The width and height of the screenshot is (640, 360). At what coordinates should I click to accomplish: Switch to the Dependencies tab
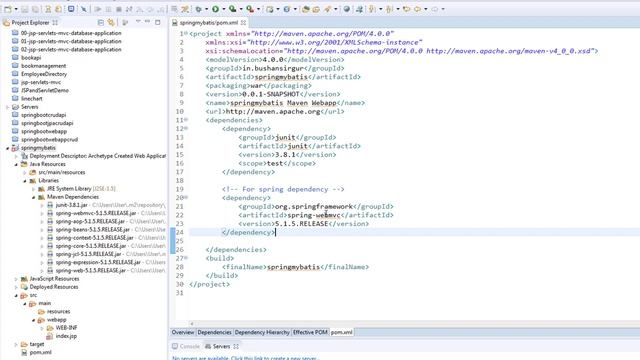(214, 332)
